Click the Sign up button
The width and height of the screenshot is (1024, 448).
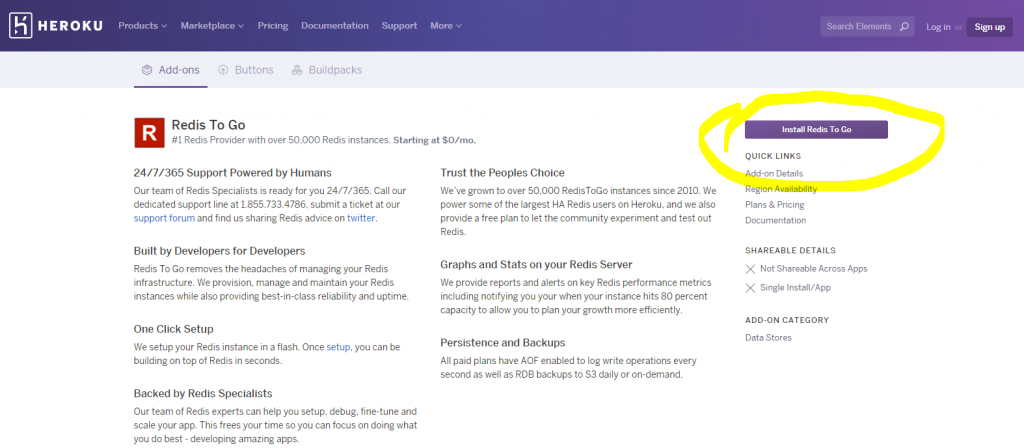click(x=990, y=27)
